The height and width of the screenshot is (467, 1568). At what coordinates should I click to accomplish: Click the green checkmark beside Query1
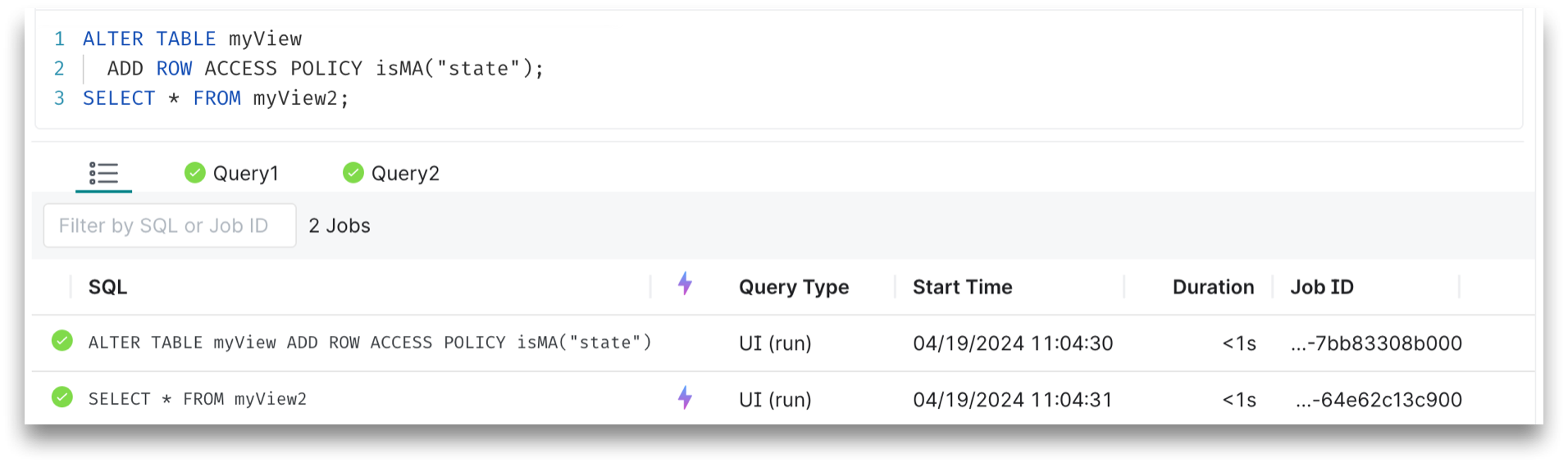coord(194,173)
